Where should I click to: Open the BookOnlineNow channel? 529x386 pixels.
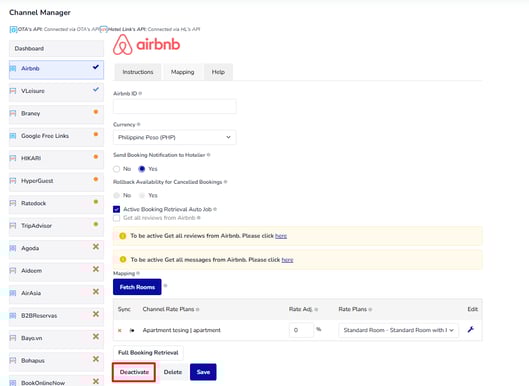point(56,381)
